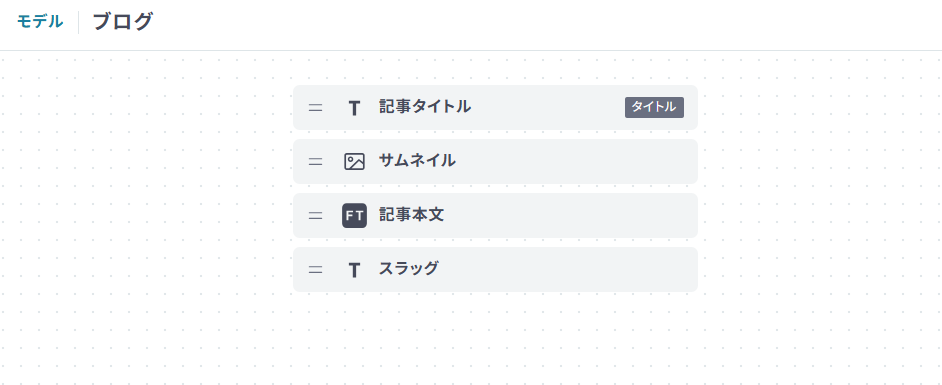Grab the drag handle of 記事タイトル field
Image resolution: width=942 pixels, height=385 pixels.
(x=315, y=108)
